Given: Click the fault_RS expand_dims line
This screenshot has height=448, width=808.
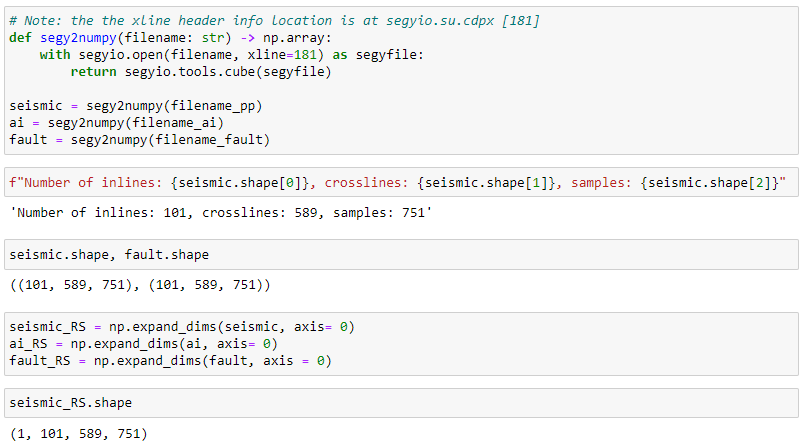Looking at the screenshot, I should (x=170, y=361).
